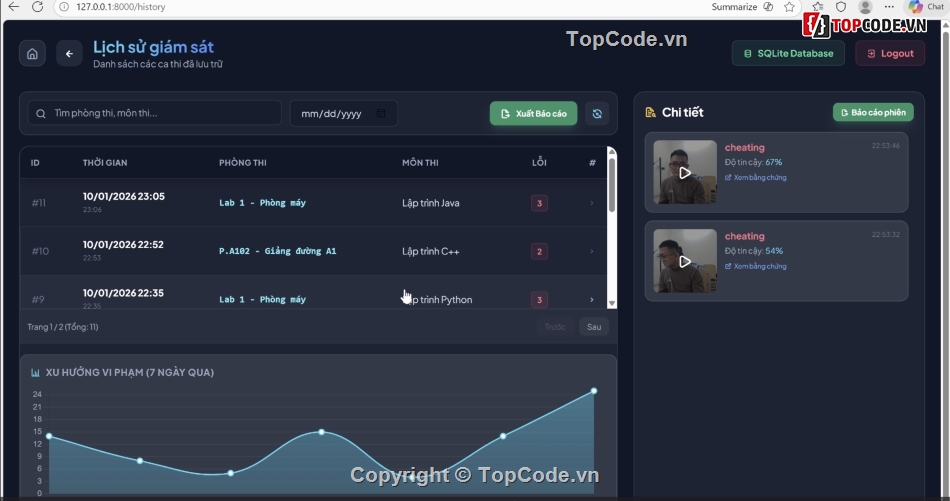950x501 pixels.
Task: Click the highest chart data point at 24
Action: pos(594,391)
